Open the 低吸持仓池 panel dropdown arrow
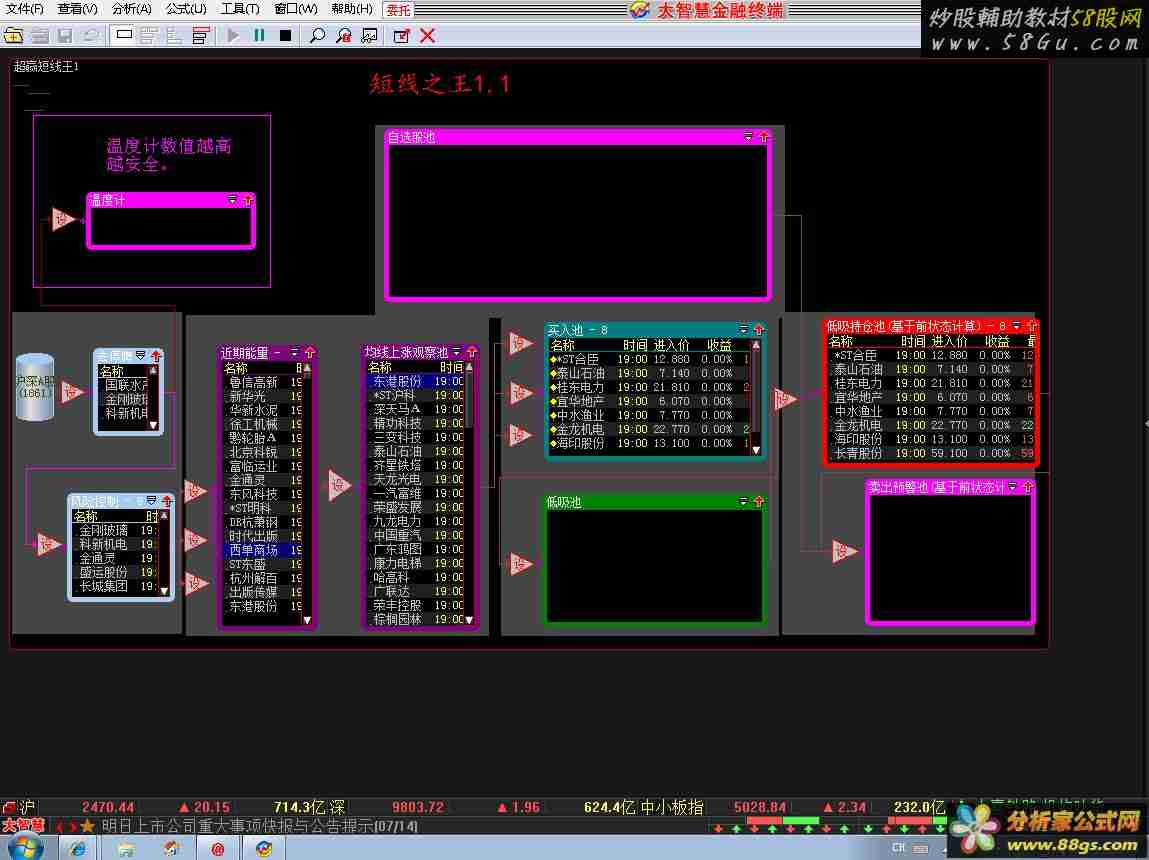 pos(1016,325)
